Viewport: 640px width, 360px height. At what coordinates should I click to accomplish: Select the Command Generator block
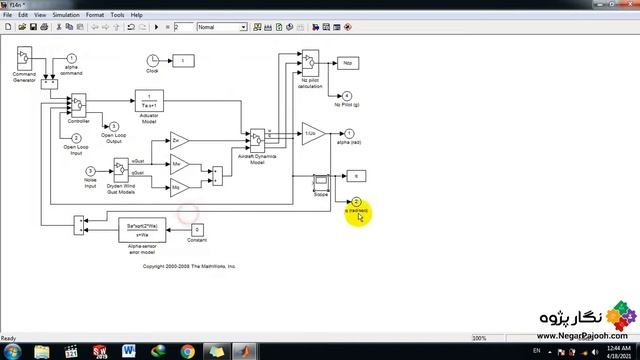coord(24,58)
